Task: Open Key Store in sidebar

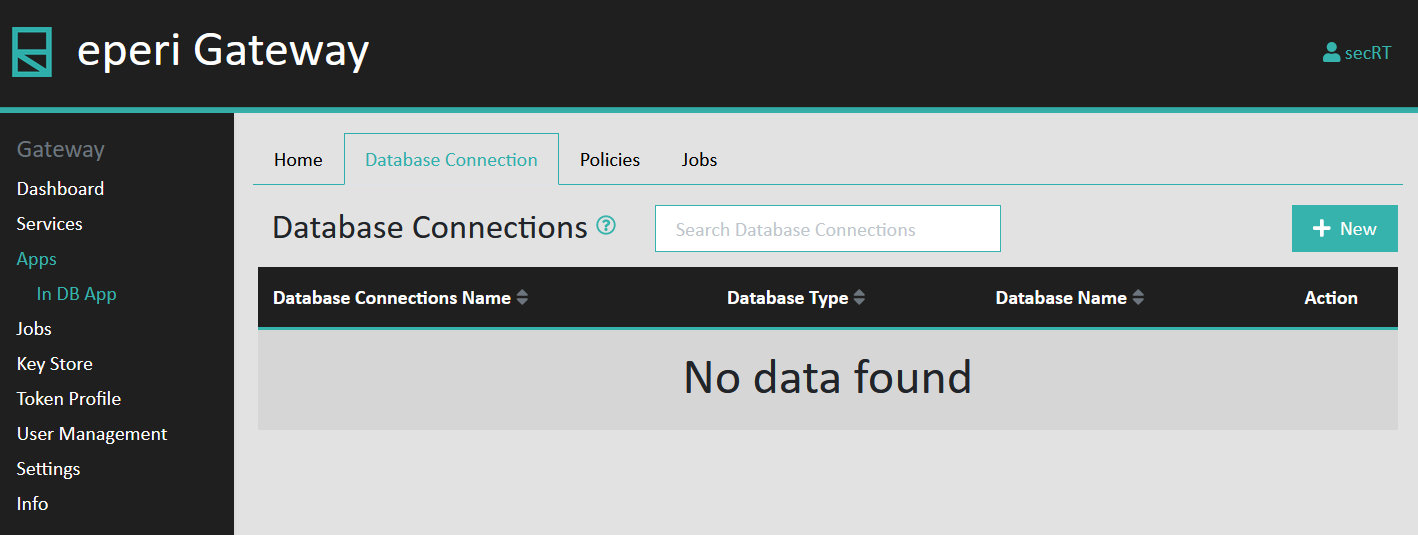Action: 54,364
